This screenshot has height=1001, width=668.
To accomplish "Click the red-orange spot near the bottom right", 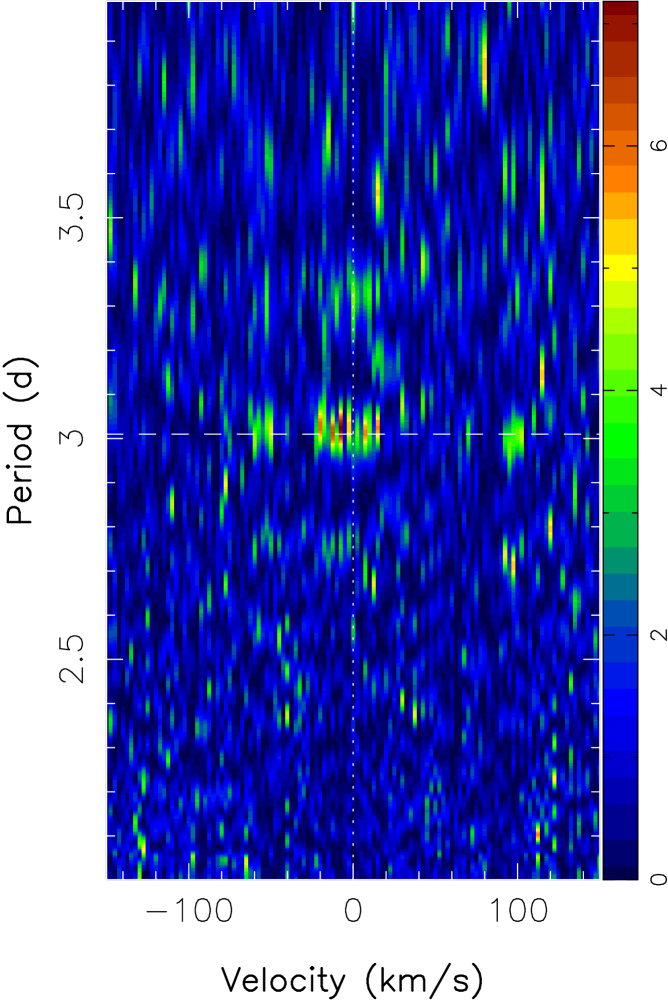I will [x=537, y=832].
